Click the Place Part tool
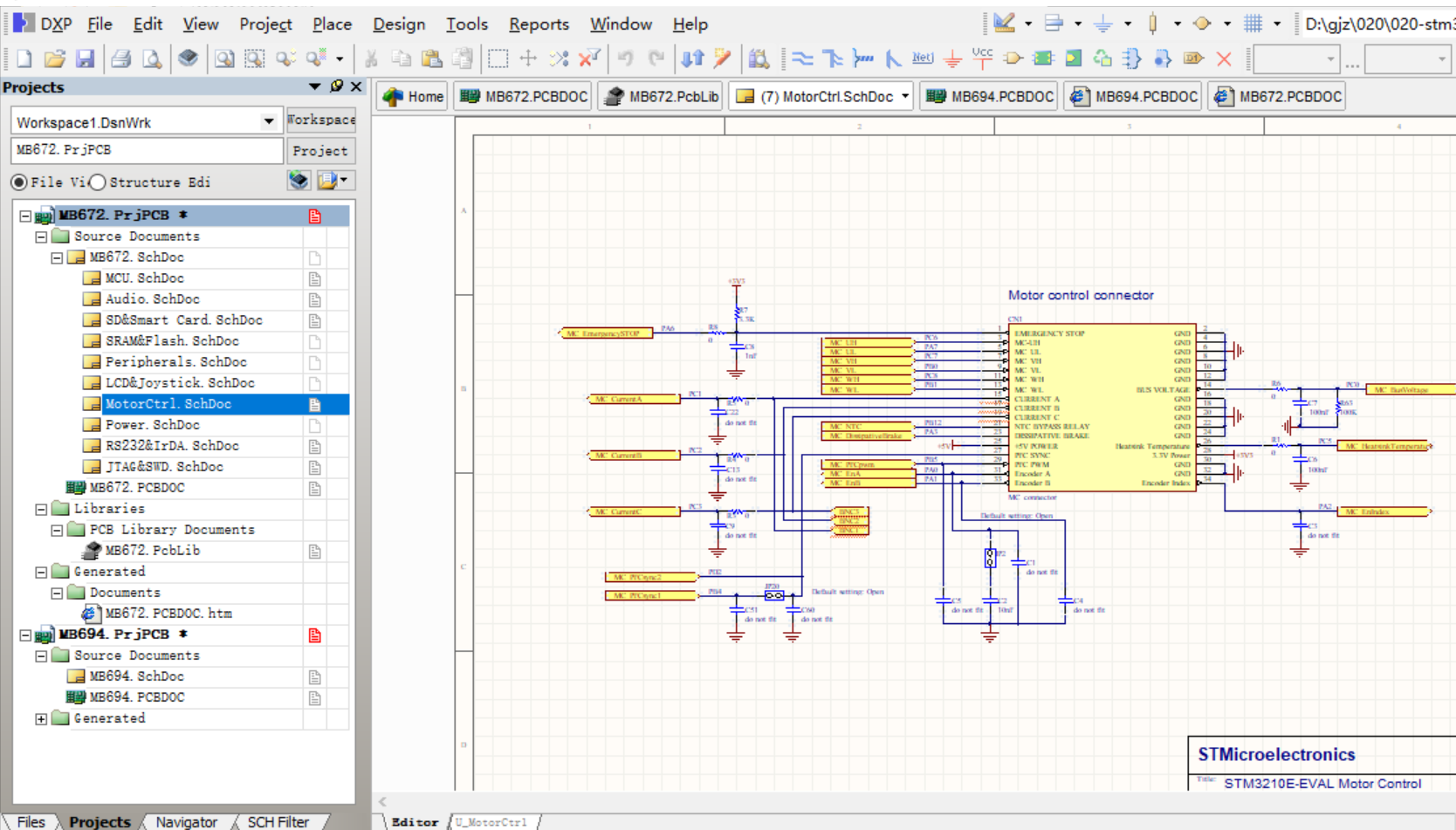The height and width of the screenshot is (830, 1456). coord(1013,58)
